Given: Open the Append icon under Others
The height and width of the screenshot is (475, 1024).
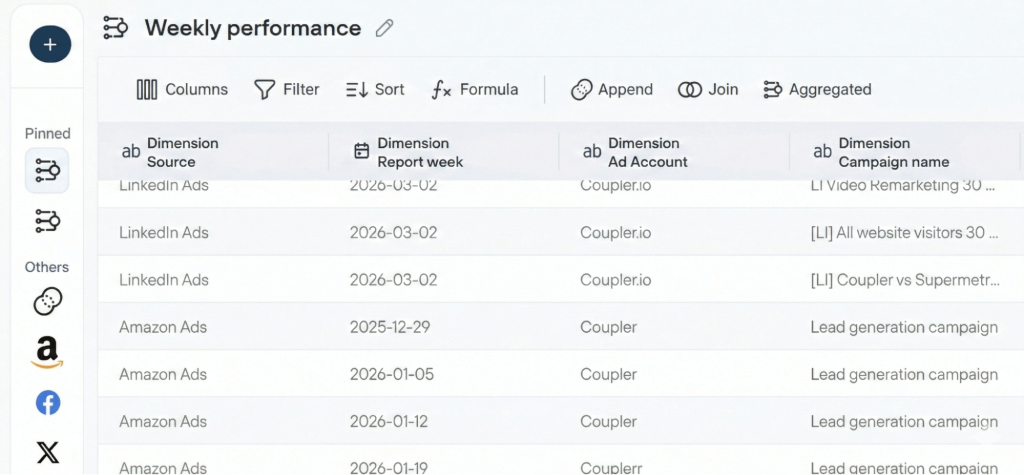Looking at the screenshot, I should click(47, 302).
